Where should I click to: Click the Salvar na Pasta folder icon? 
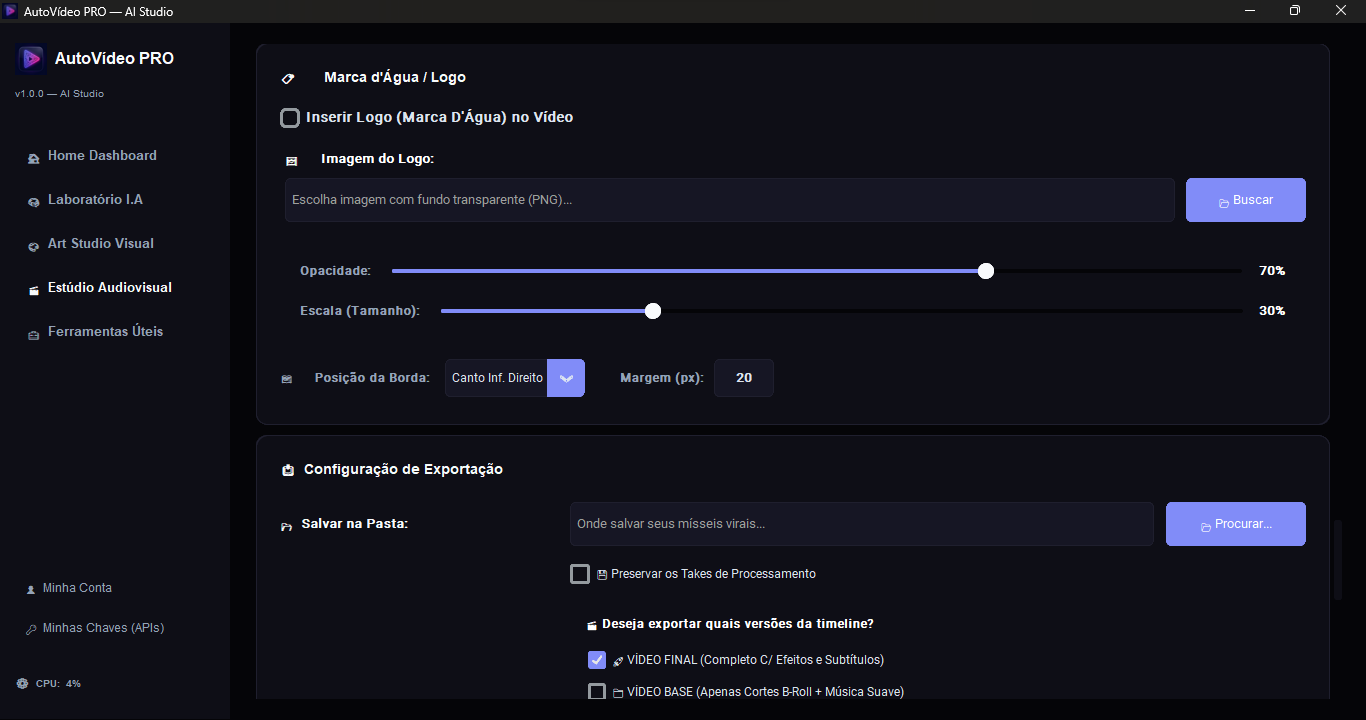[287, 525]
